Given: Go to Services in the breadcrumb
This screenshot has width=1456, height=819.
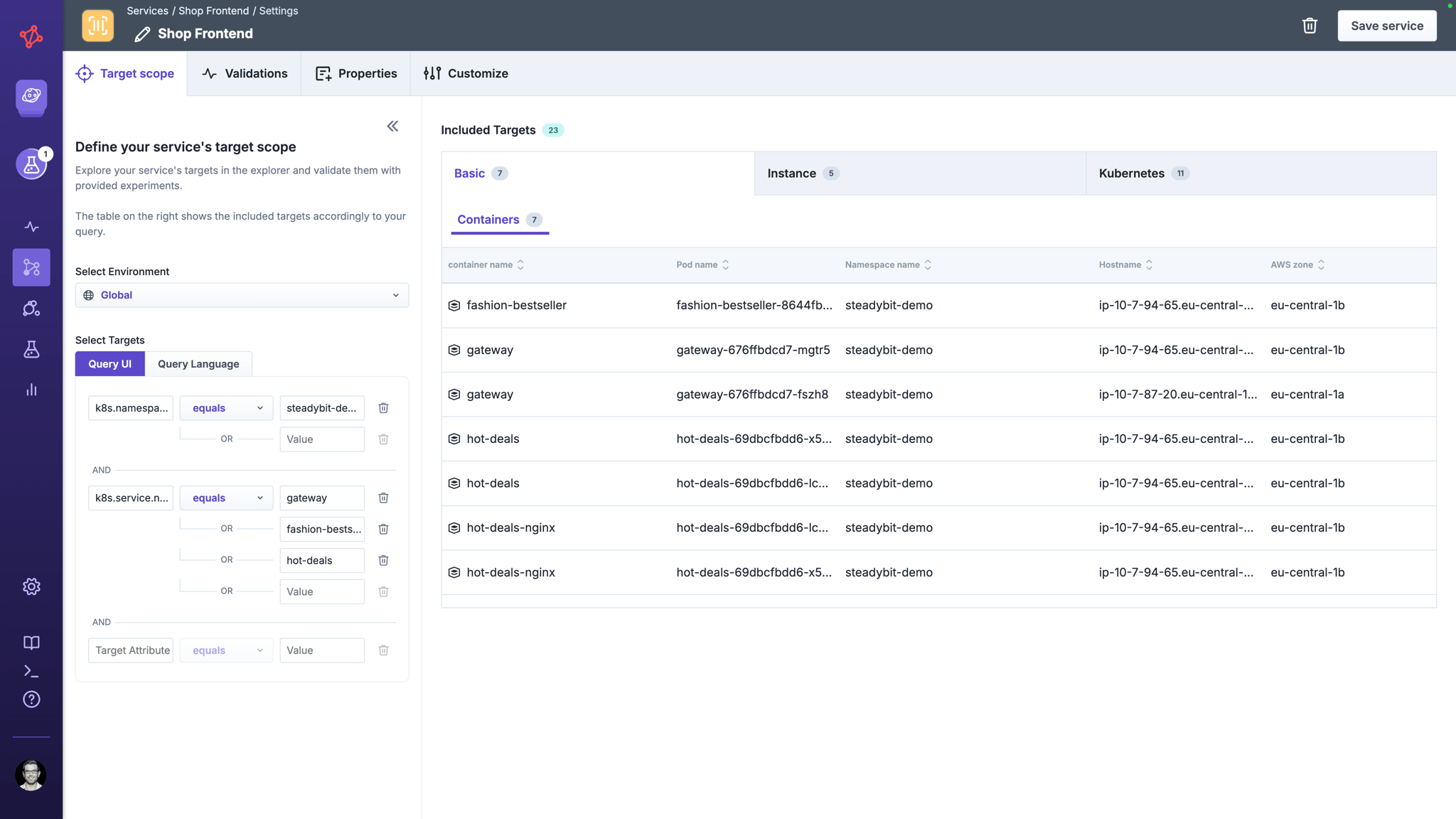Looking at the screenshot, I should [147, 11].
